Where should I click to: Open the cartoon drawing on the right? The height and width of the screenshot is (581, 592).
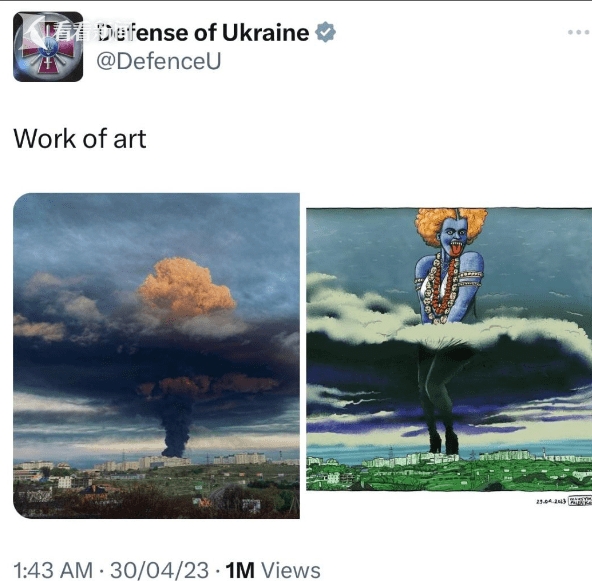[449, 349]
